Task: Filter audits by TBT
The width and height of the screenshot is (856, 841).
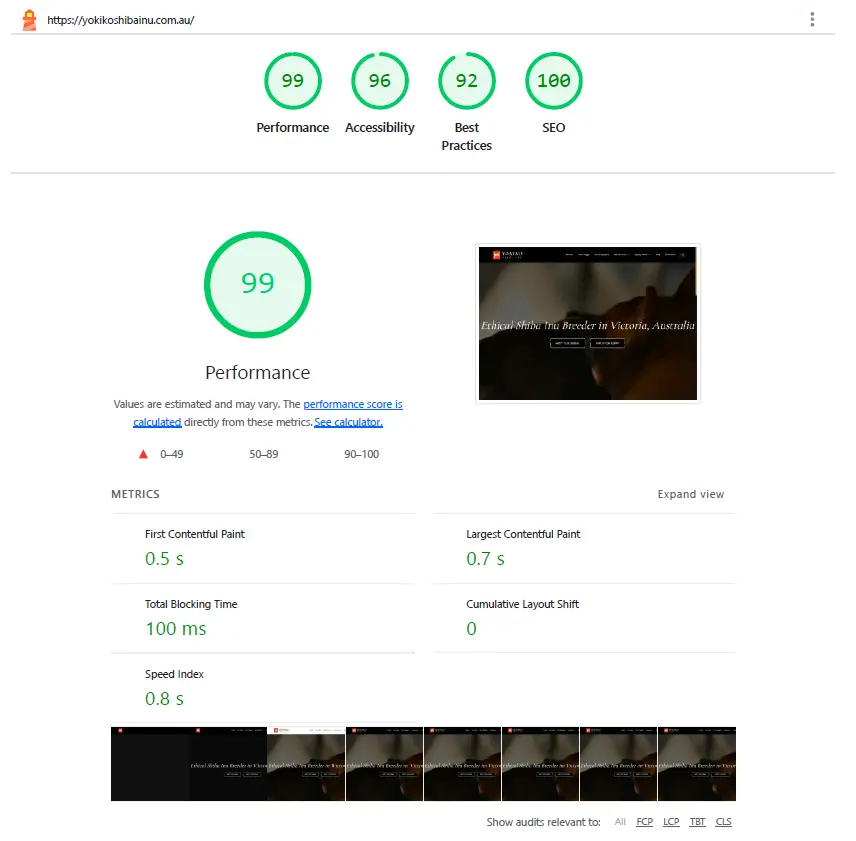Action: 697,821
